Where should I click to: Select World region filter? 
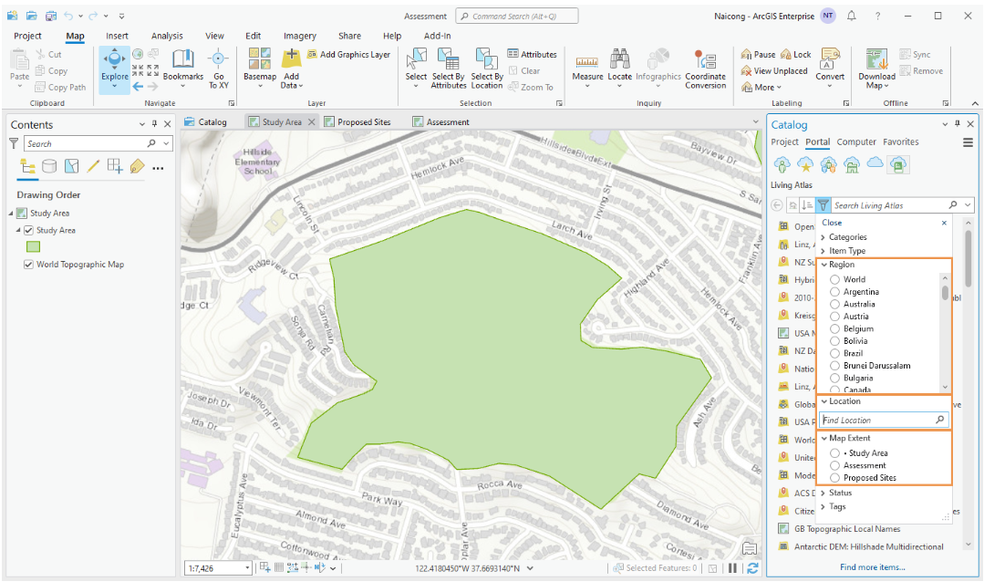835,279
